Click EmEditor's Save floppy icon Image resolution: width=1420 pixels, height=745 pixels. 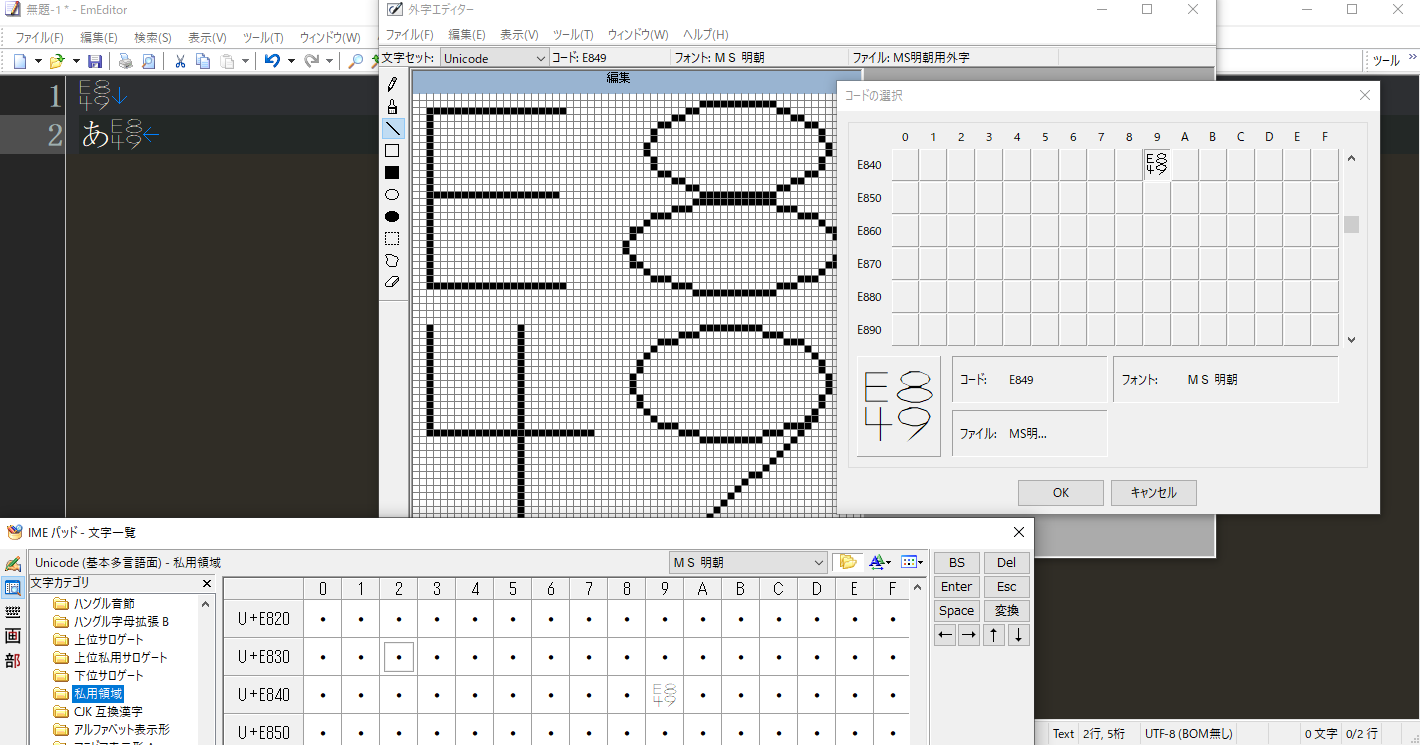click(x=95, y=61)
